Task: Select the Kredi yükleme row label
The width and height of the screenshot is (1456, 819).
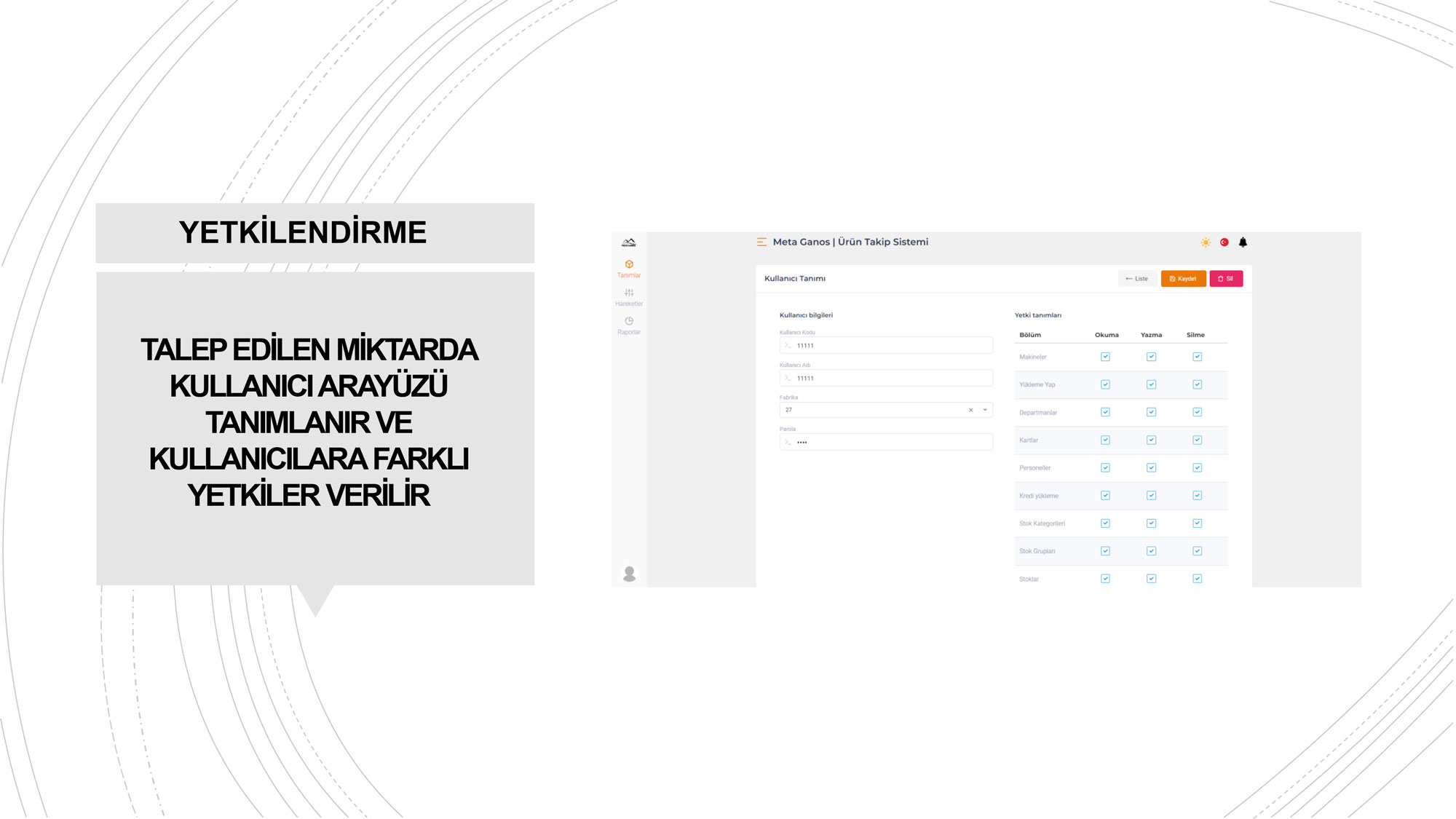Action: (1039, 496)
